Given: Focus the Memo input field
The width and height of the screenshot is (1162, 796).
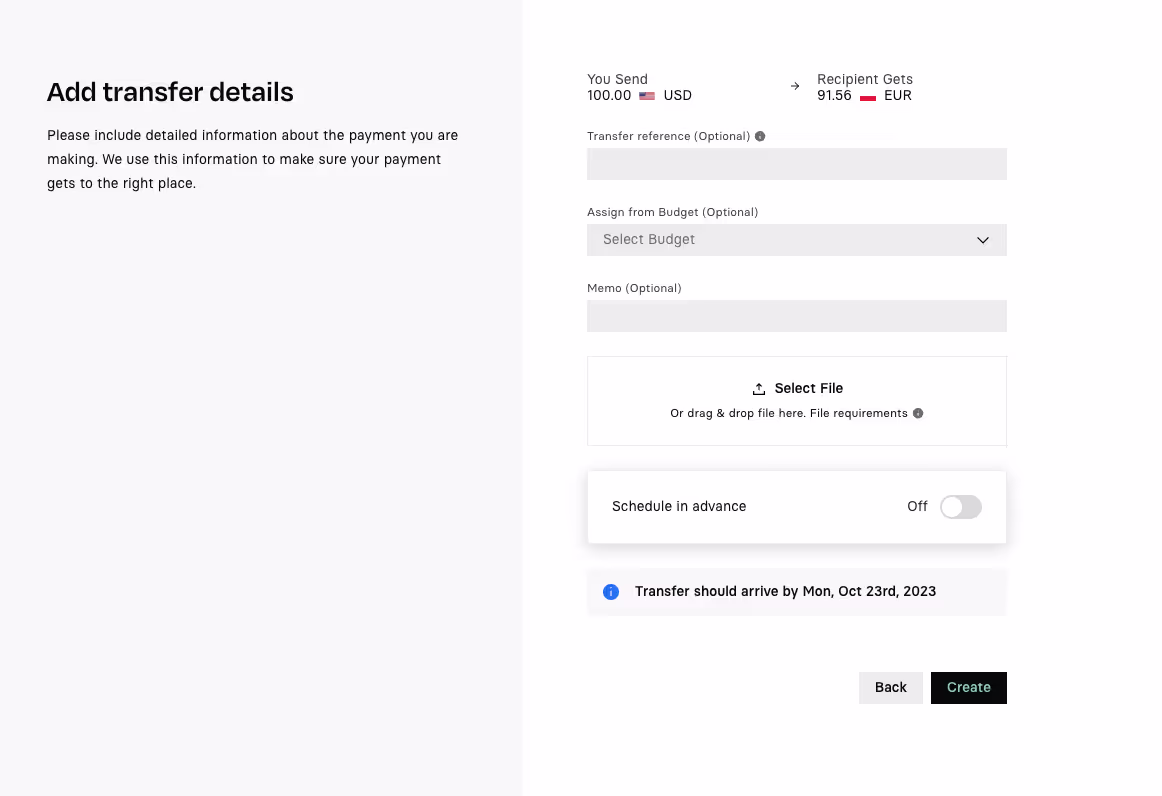Looking at the screenshot, I should coord(797,316).
